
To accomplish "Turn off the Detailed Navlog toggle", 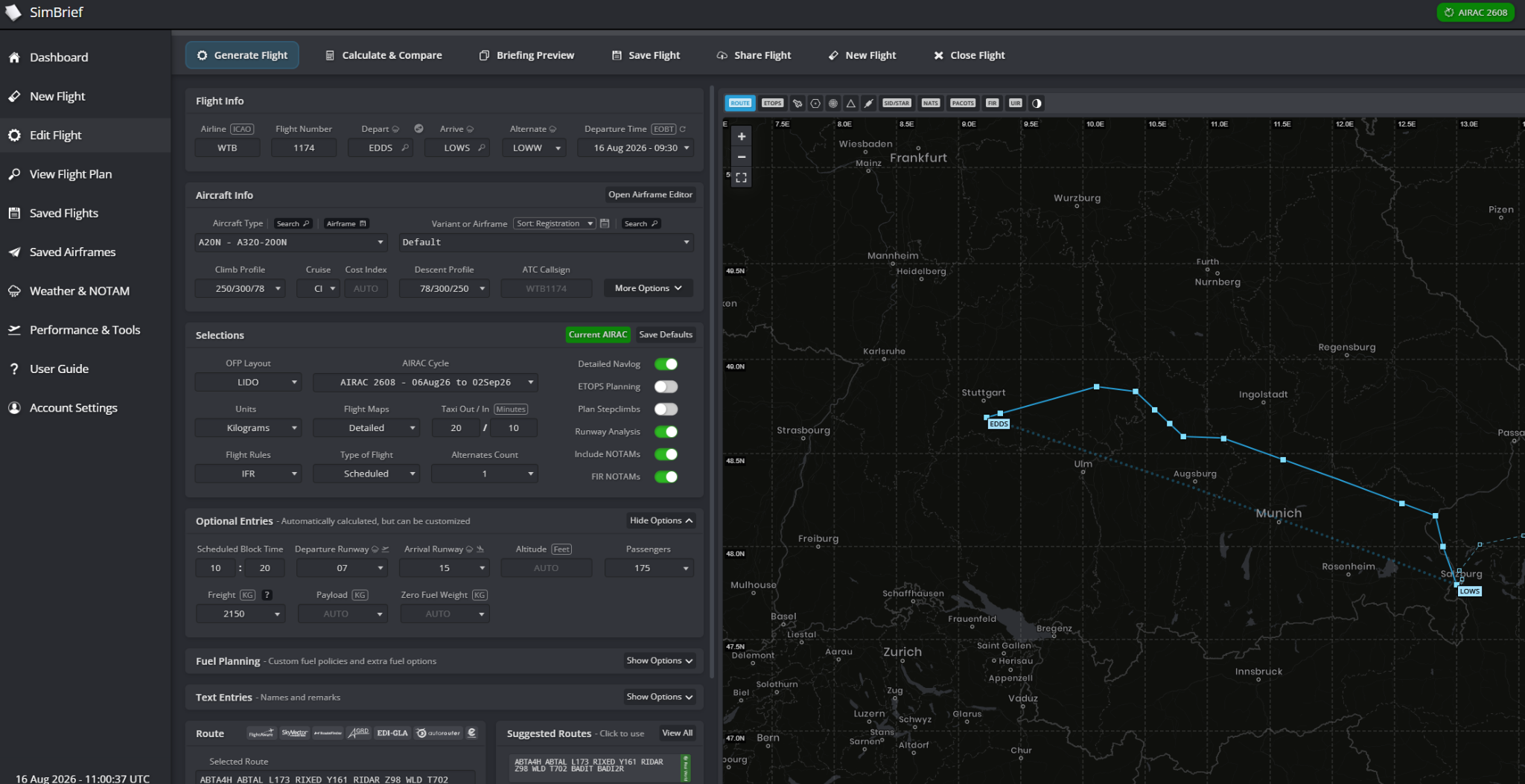I will pos(666,364).
